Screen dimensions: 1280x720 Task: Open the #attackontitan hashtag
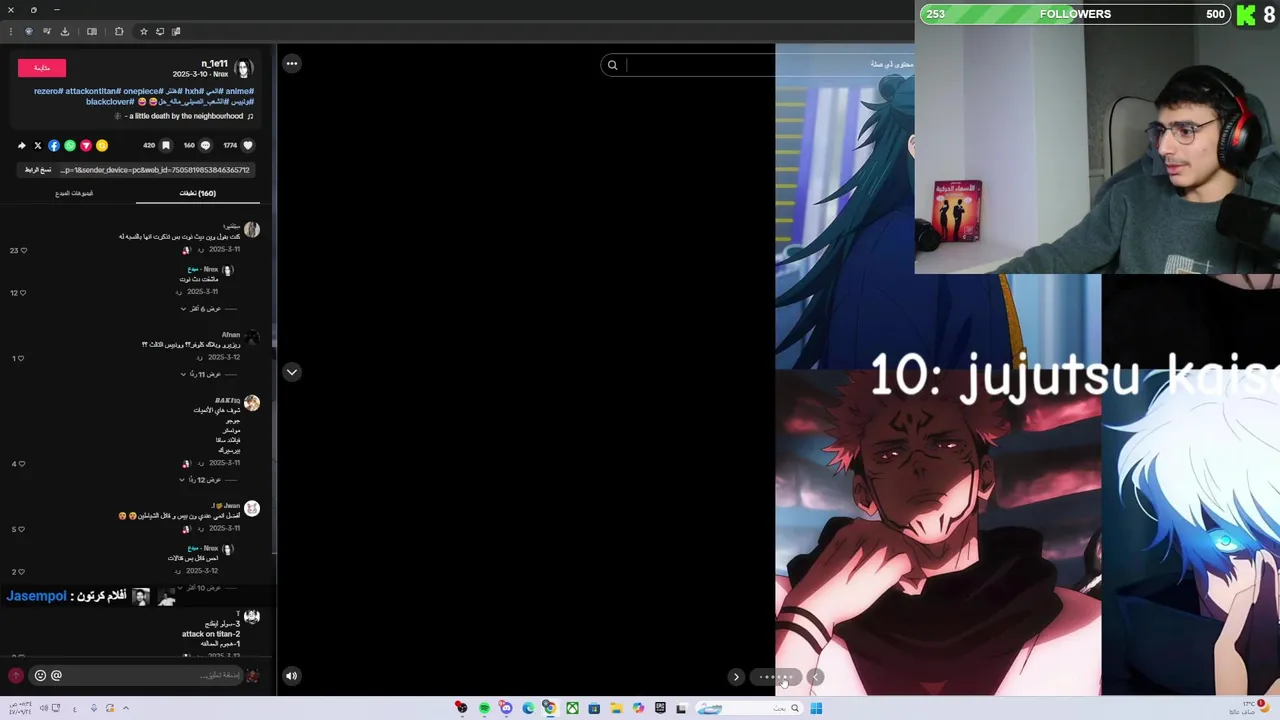[93, 91]
